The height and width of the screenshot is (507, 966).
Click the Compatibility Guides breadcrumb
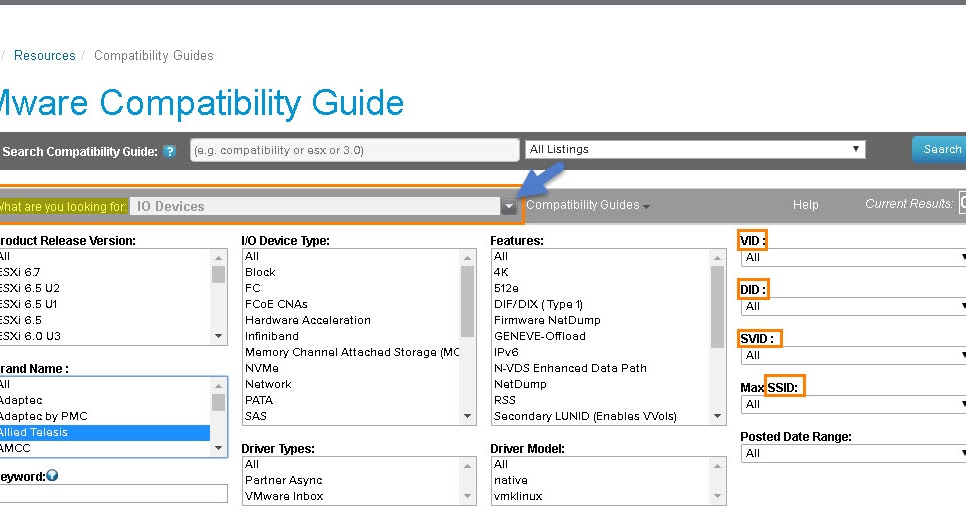tap(153, 55)
